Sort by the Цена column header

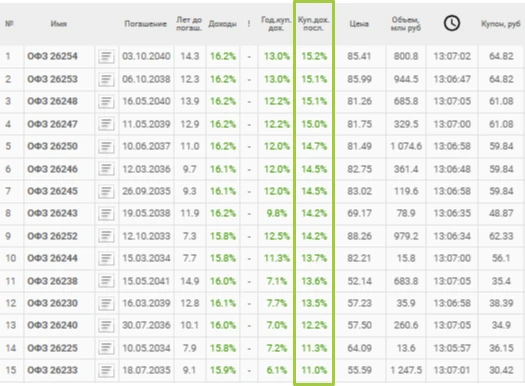click(x=359, y=24)
